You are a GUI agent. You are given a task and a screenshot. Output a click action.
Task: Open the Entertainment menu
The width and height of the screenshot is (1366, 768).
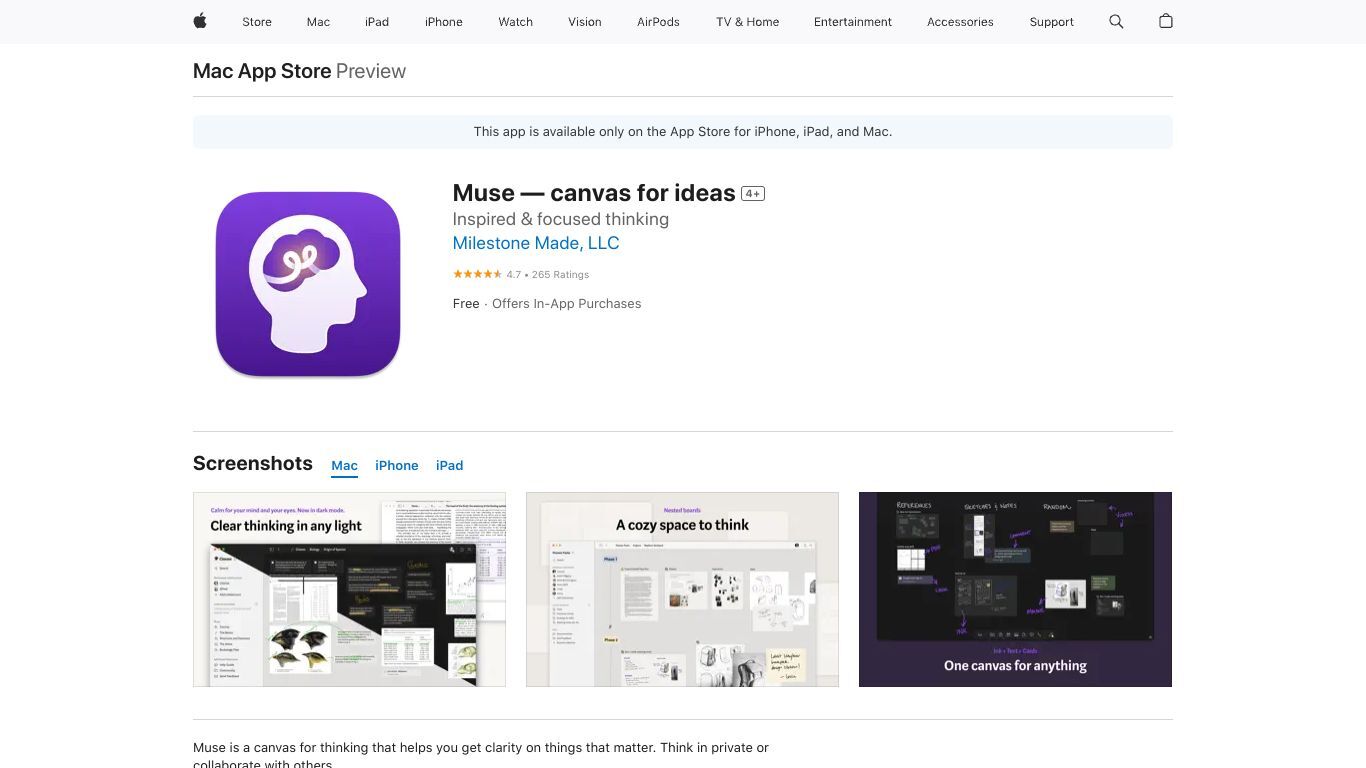(x=853, y=22)
